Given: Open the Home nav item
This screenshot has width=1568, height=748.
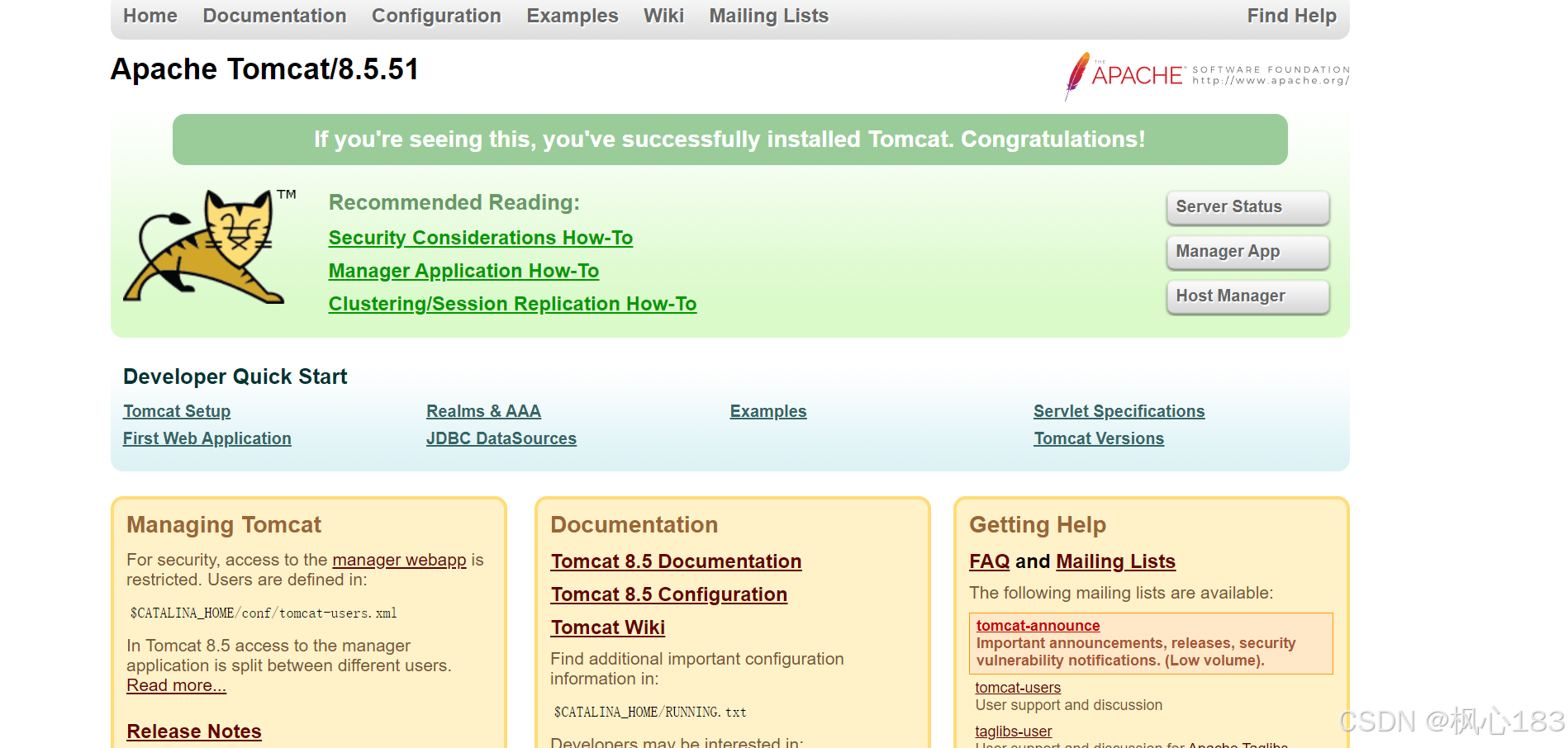Looking at the screenshot, I should (150, 16).
